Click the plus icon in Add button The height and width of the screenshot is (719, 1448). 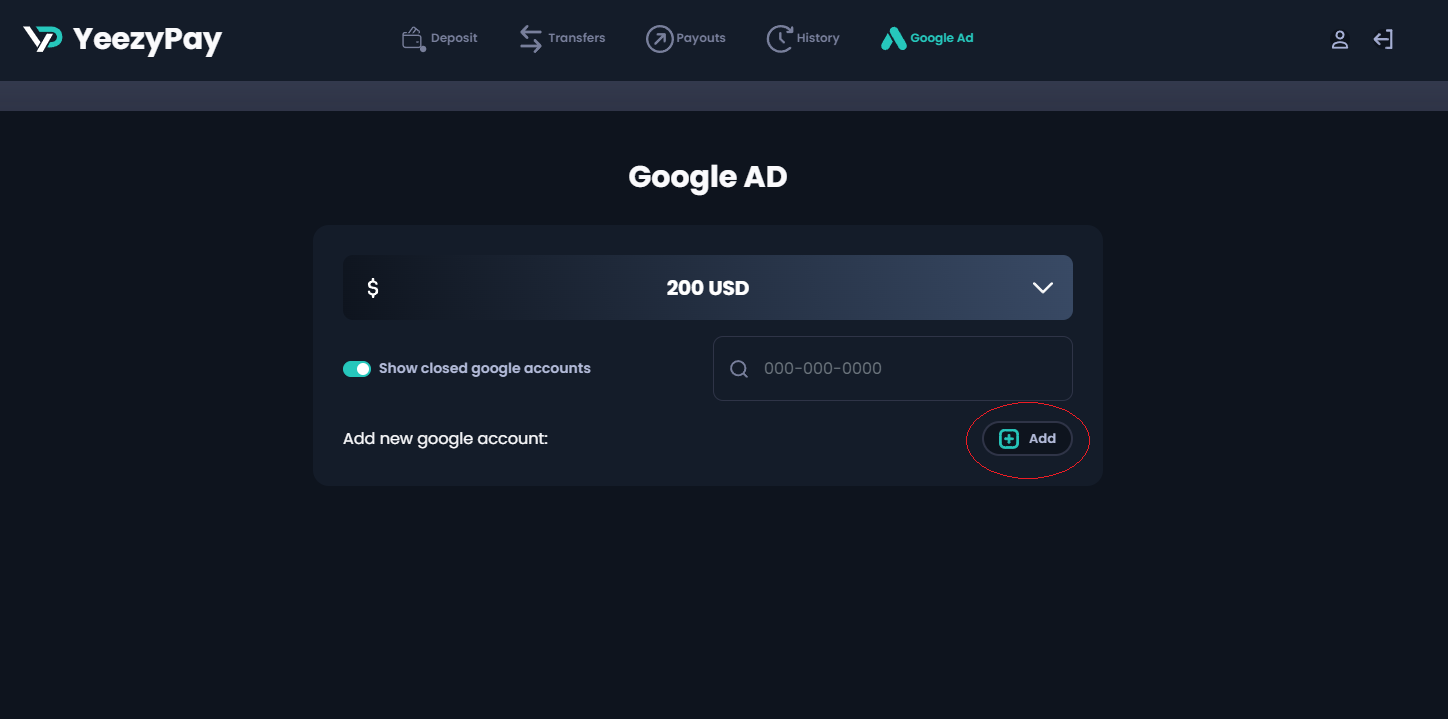[x=1009, y=439]
